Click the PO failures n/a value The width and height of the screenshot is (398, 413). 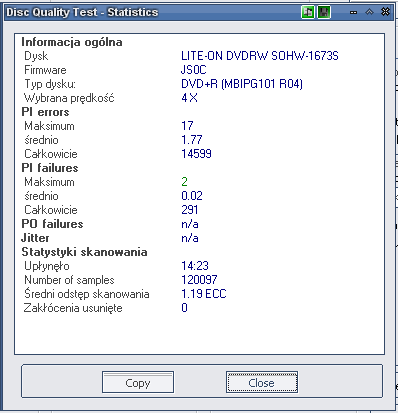pyautogui.click(x=190, y=224)
